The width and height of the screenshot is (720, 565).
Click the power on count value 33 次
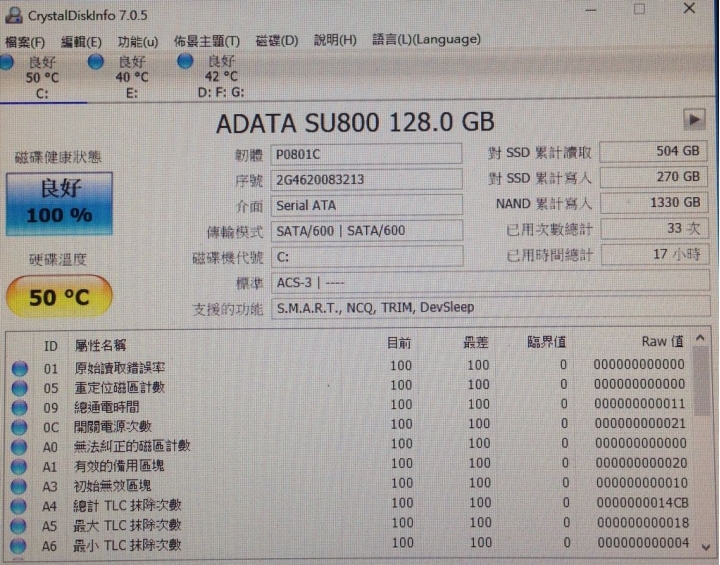coord(654,229)
